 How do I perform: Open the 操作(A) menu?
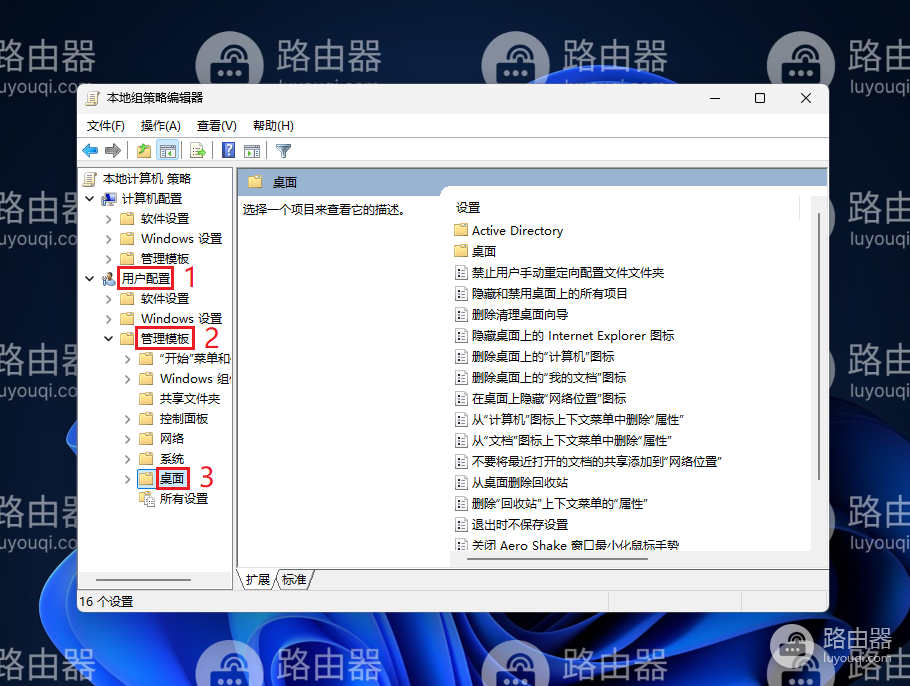pyautogui.click(x=161, y=126)
